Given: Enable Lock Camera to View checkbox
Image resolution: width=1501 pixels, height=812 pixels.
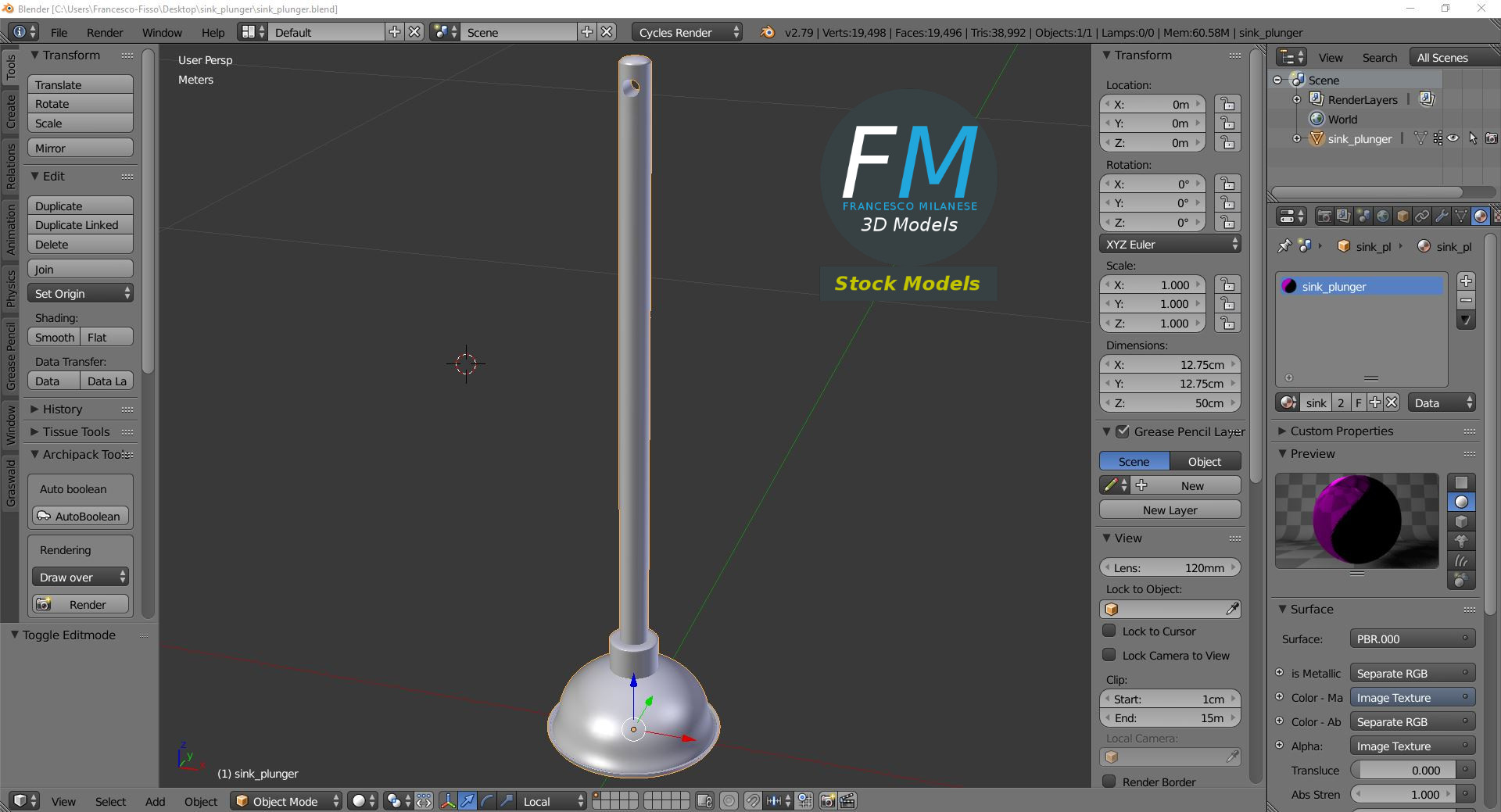Looking at the screenshot, I should 1109,655.
